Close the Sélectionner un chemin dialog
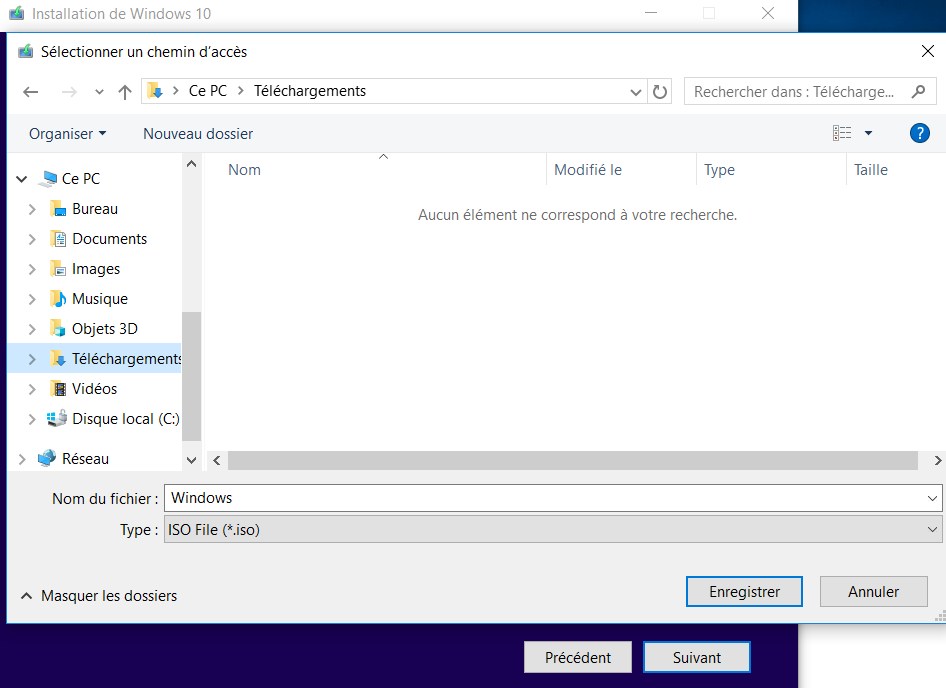This screenshot has height=688, width=946. (x=928, y=51)
